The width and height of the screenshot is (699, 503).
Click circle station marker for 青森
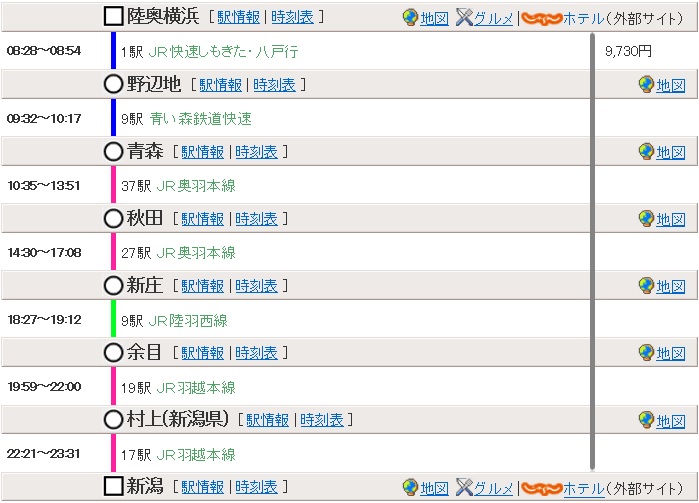click(113, 151)
